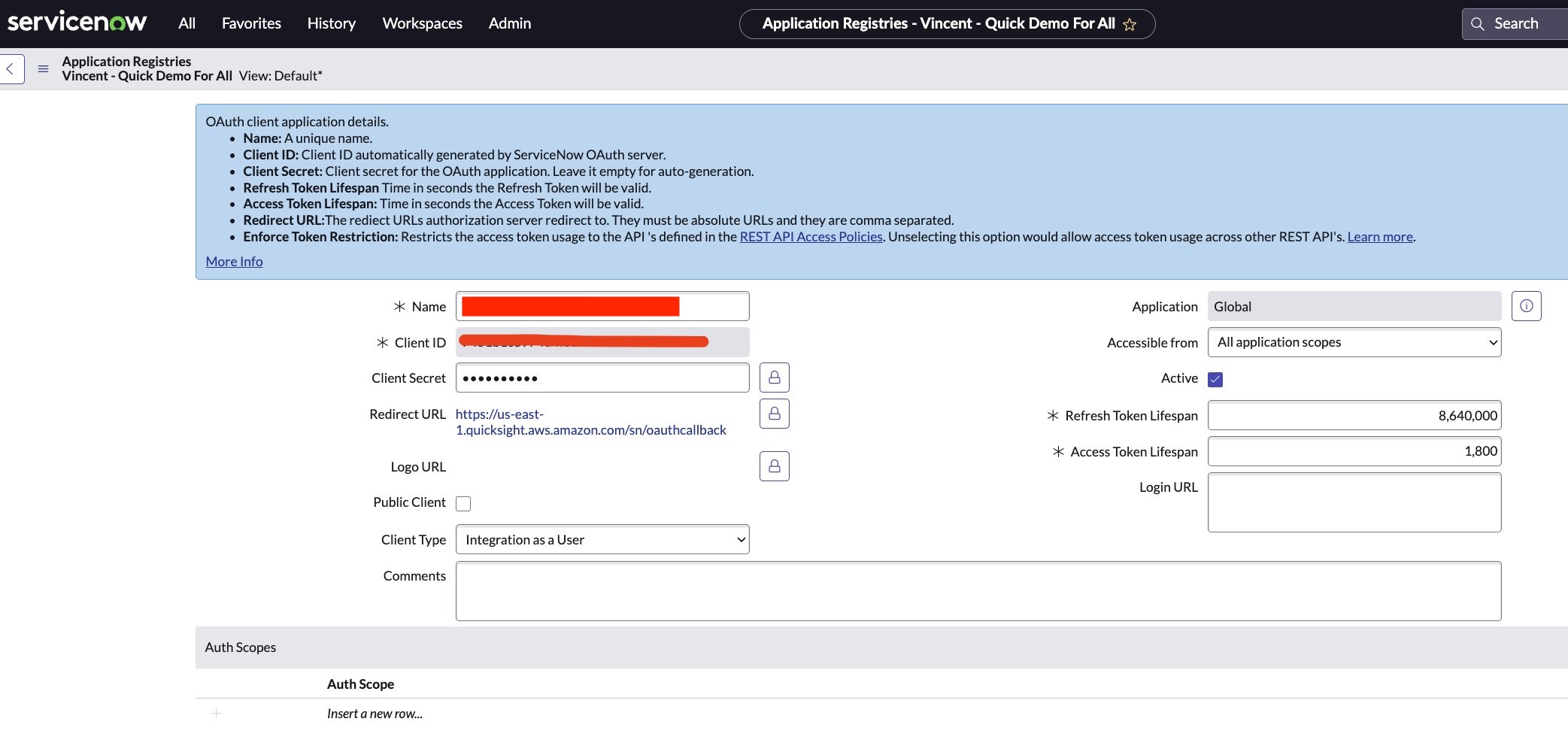Click the plus icon to add an Auth Scope
This screenshot has width=1568, height=749.
pos(216,713)
